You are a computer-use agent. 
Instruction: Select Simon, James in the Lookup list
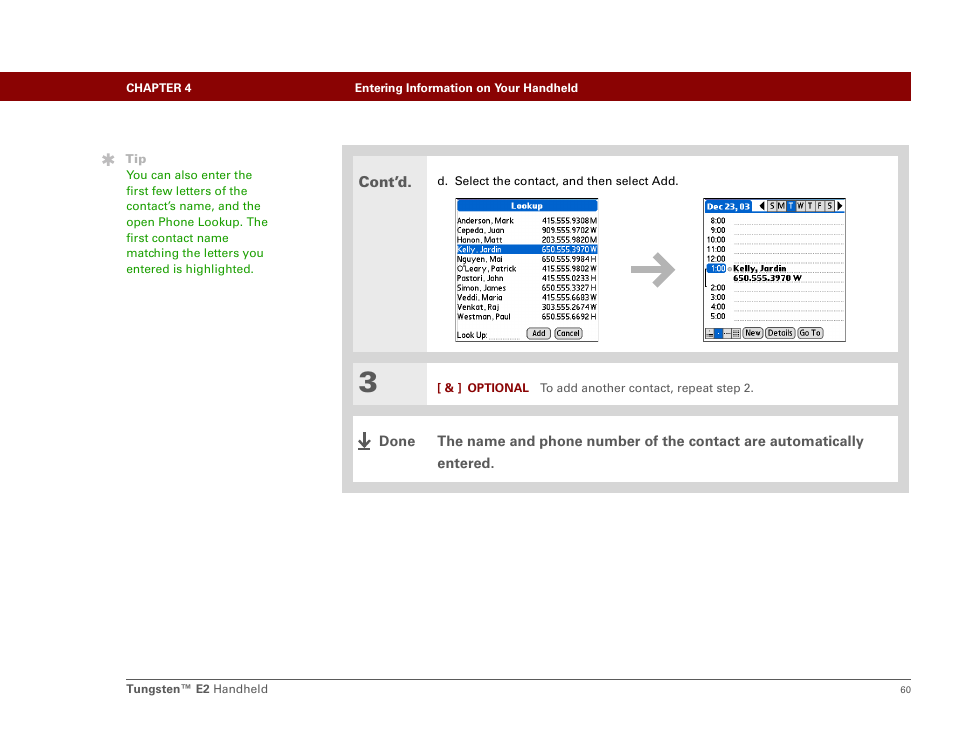527,288
